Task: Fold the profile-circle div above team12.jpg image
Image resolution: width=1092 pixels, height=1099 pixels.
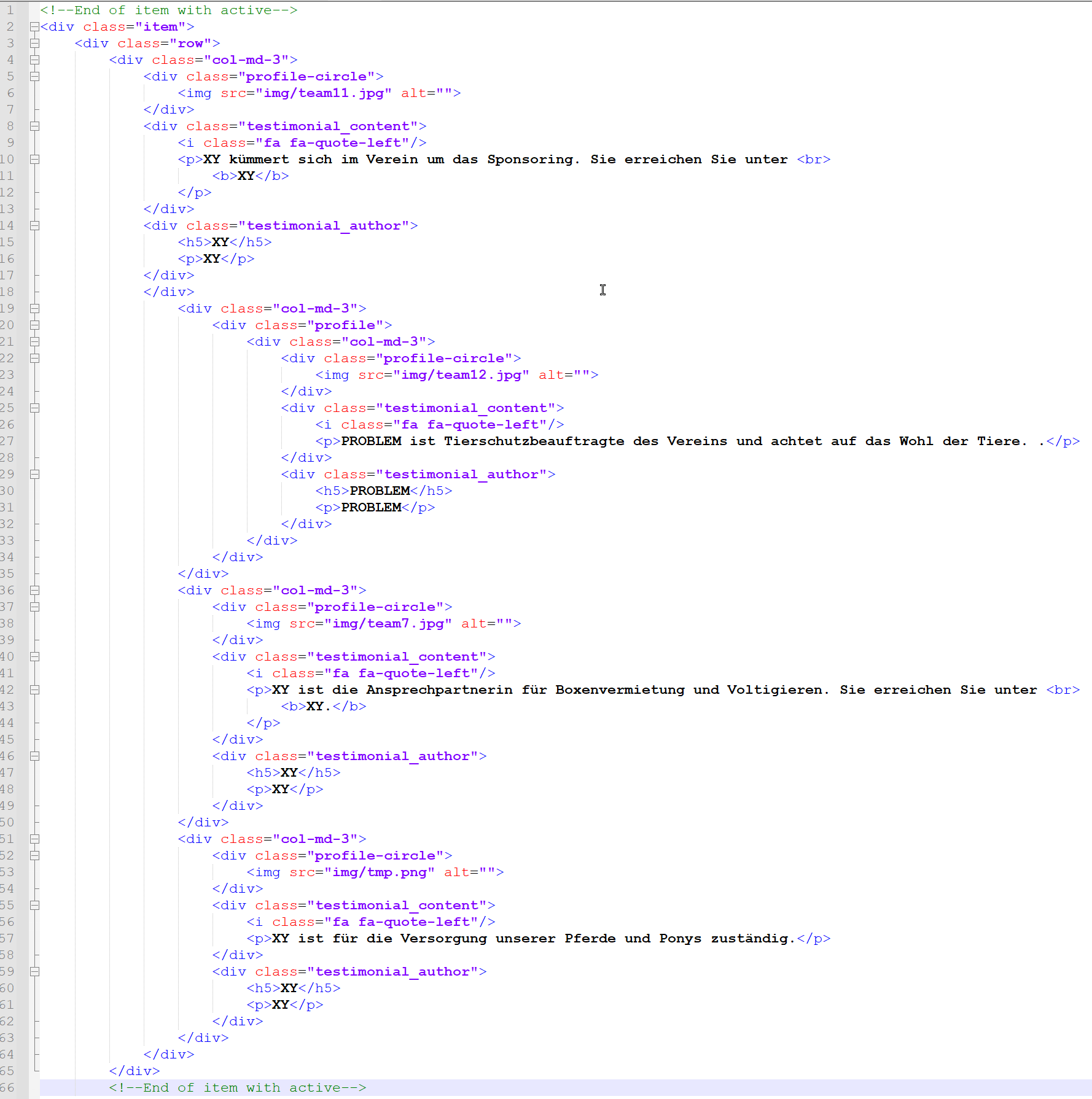Action: [x=34, y=359]
